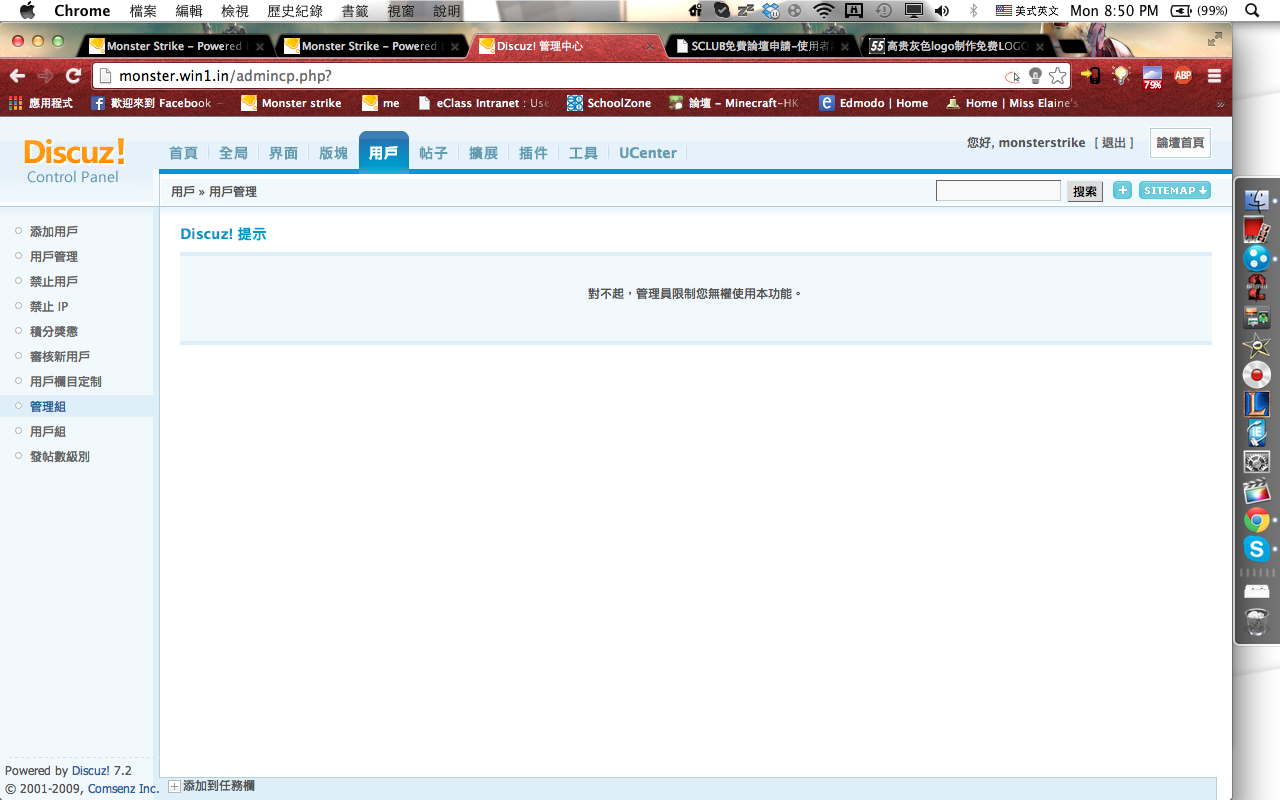Switch to the 版塊 admin tab
1280x800 pixels.
(333, 153)
